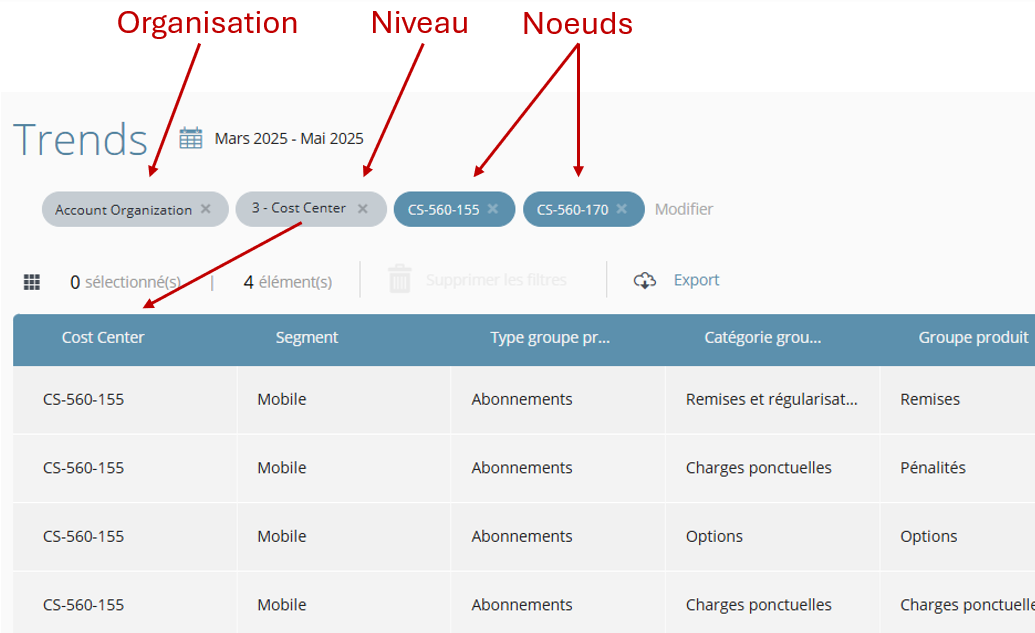Sort by Groupe produit column header
Viewport: 1035px width, 633px height.
click(x=973, y=338)
